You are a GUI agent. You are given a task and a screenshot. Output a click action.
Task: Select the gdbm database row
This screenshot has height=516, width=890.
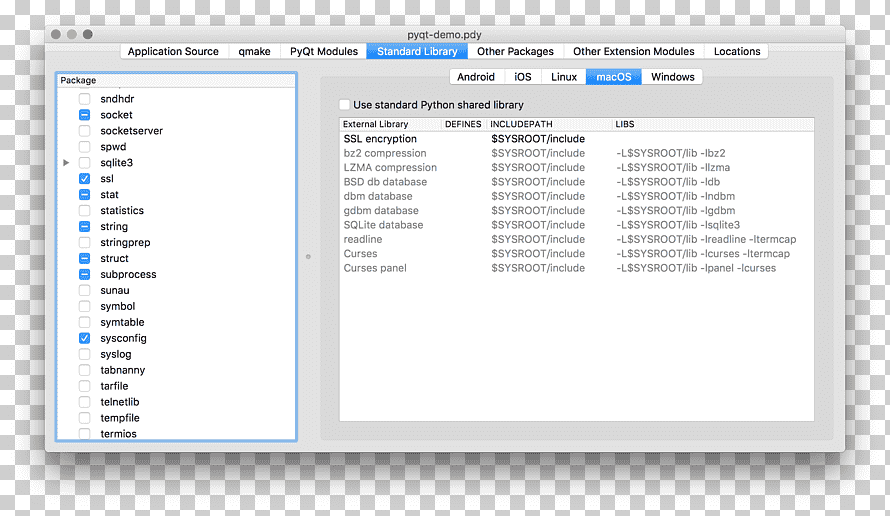point(577,211)
